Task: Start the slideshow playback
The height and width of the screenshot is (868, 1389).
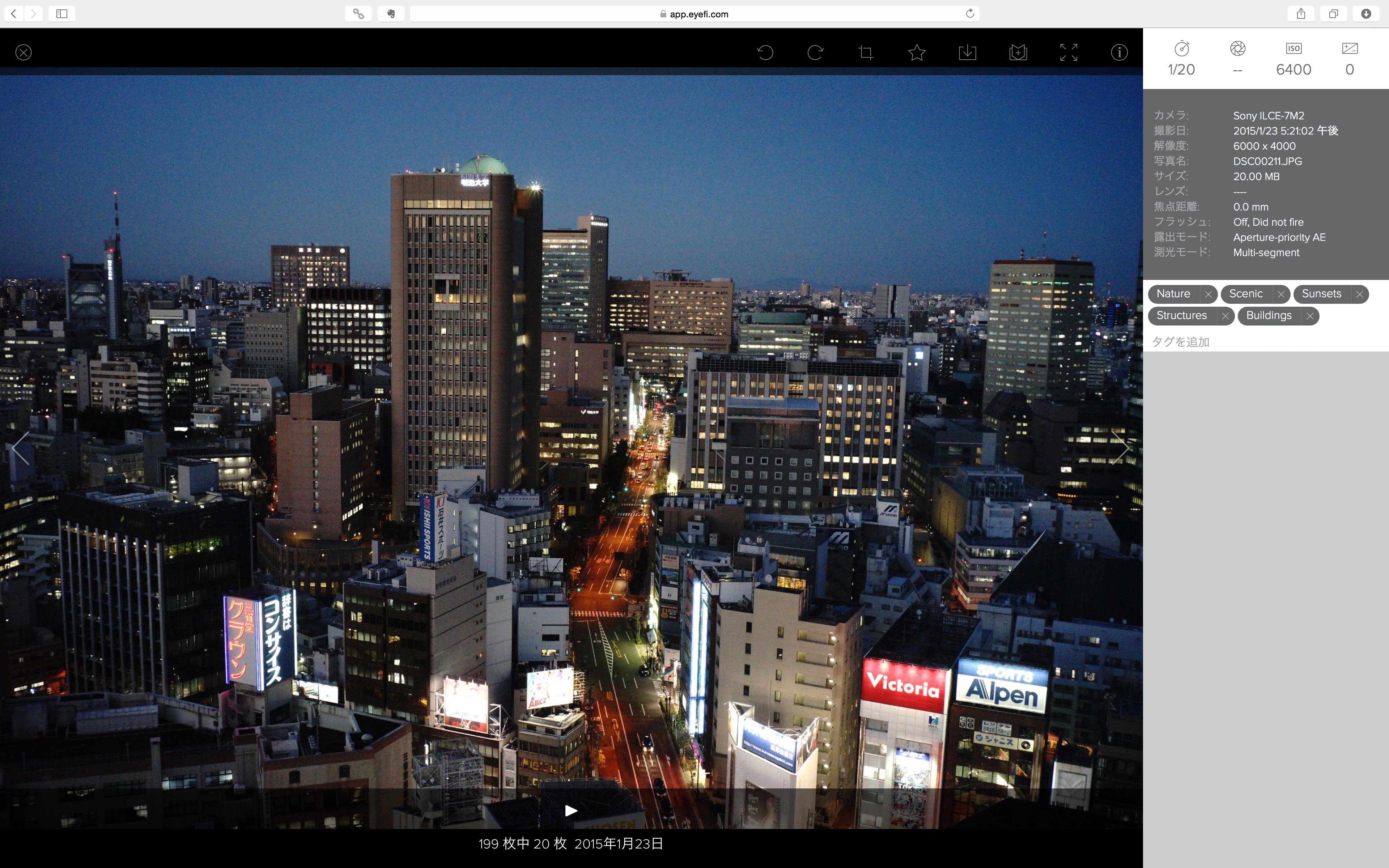Action: pyautogui.click(x=570, y=810)
